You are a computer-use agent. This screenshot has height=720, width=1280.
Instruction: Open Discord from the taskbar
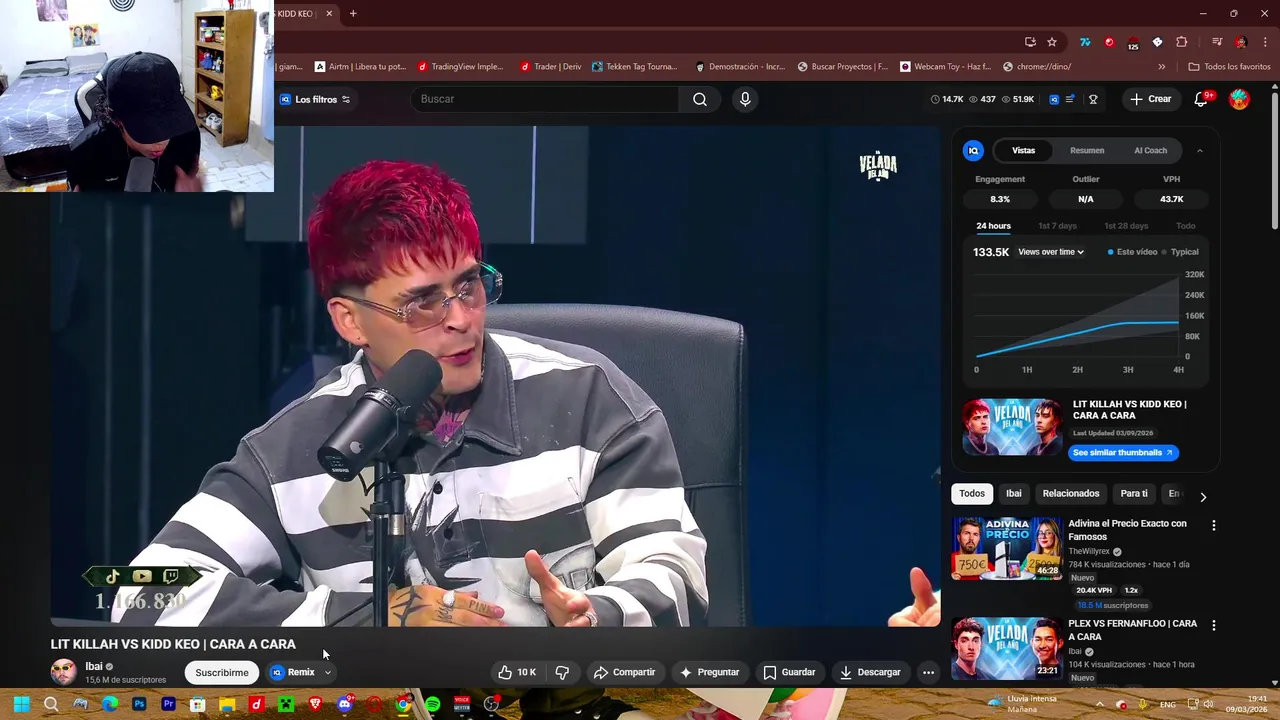pyautogui.click(x=344, y=704)
